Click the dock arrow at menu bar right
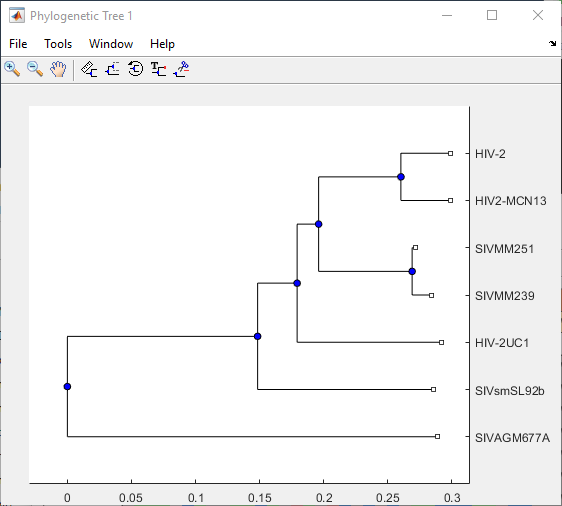The height and width of the screenshot is (506, 562). [x=552, y=44]
